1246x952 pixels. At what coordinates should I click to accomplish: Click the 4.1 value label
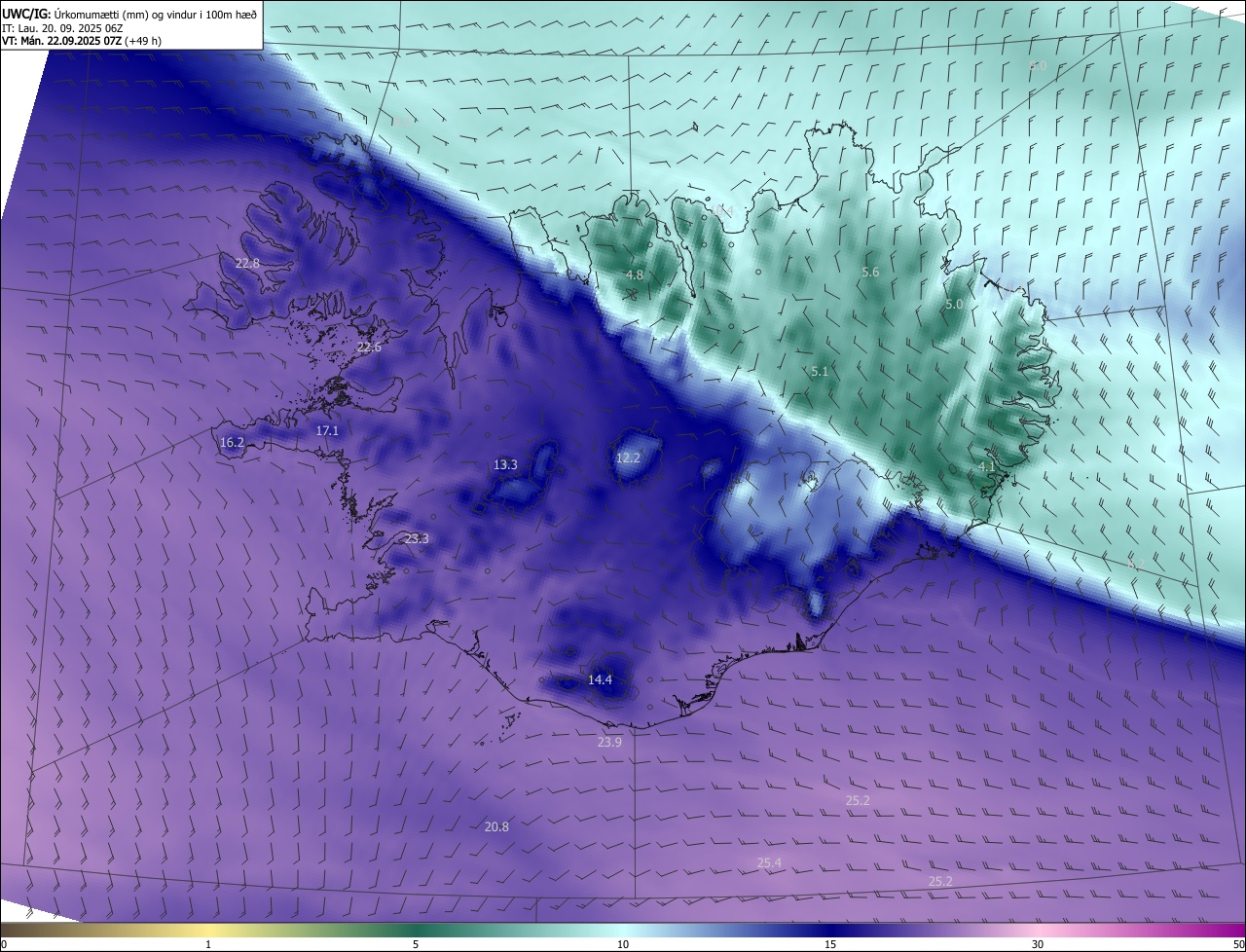point(987,467)
